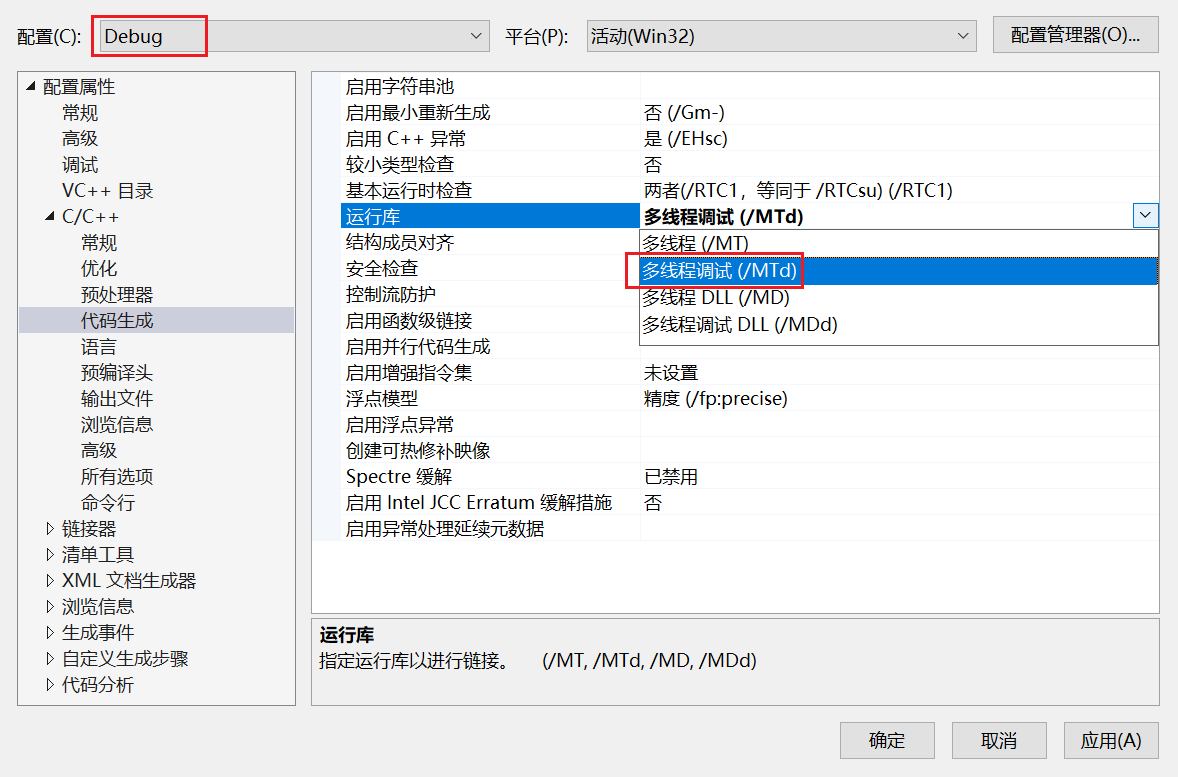
Task: Select the 启用并行代码生成 property
Action: coord(418,346)
